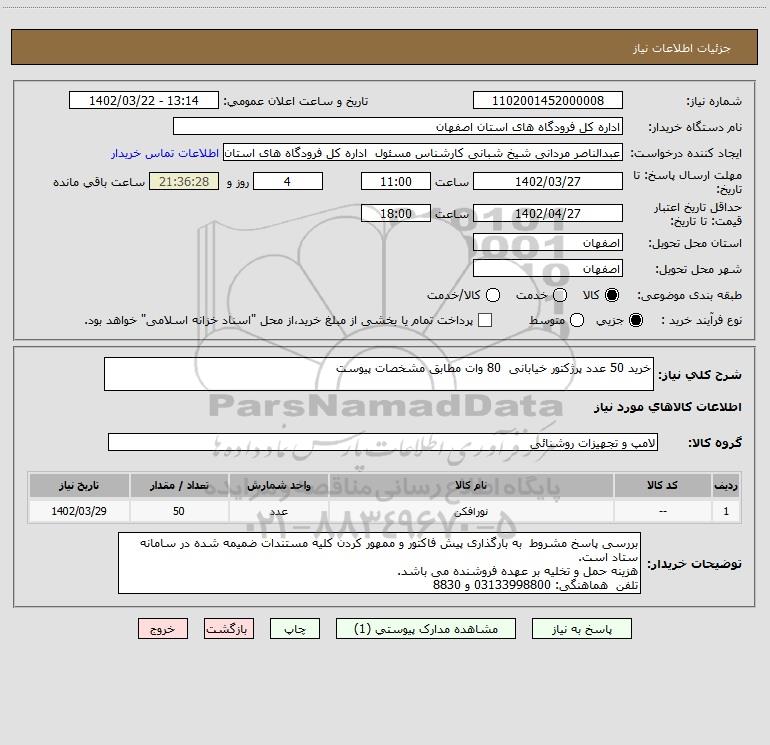This screenshot has width=770, height=745.
Task: Click the ردیف column header
Action: pyautogui.click(x=726, y=485)
